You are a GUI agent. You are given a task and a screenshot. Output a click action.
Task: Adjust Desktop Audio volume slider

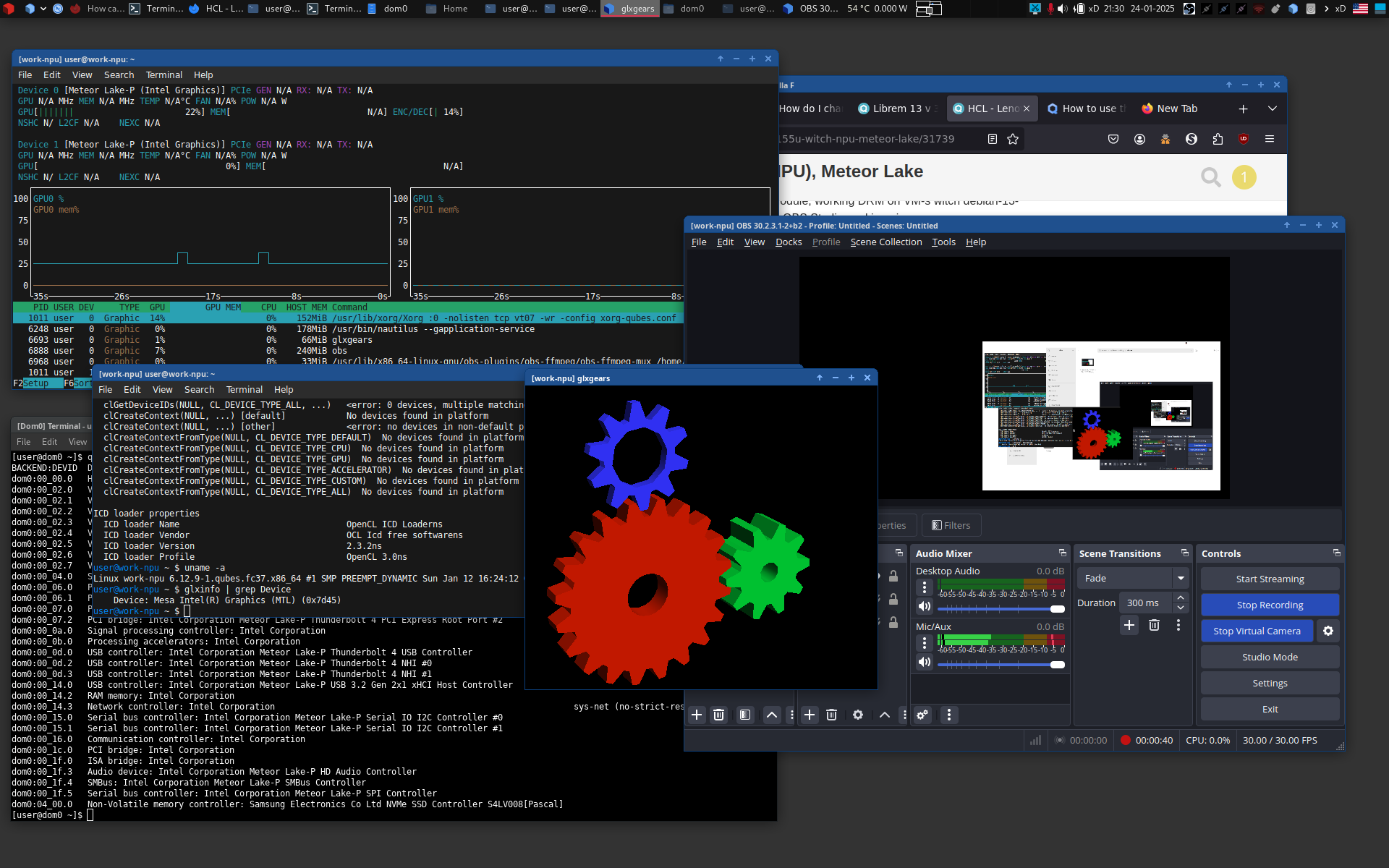(x=1001, y=609)
